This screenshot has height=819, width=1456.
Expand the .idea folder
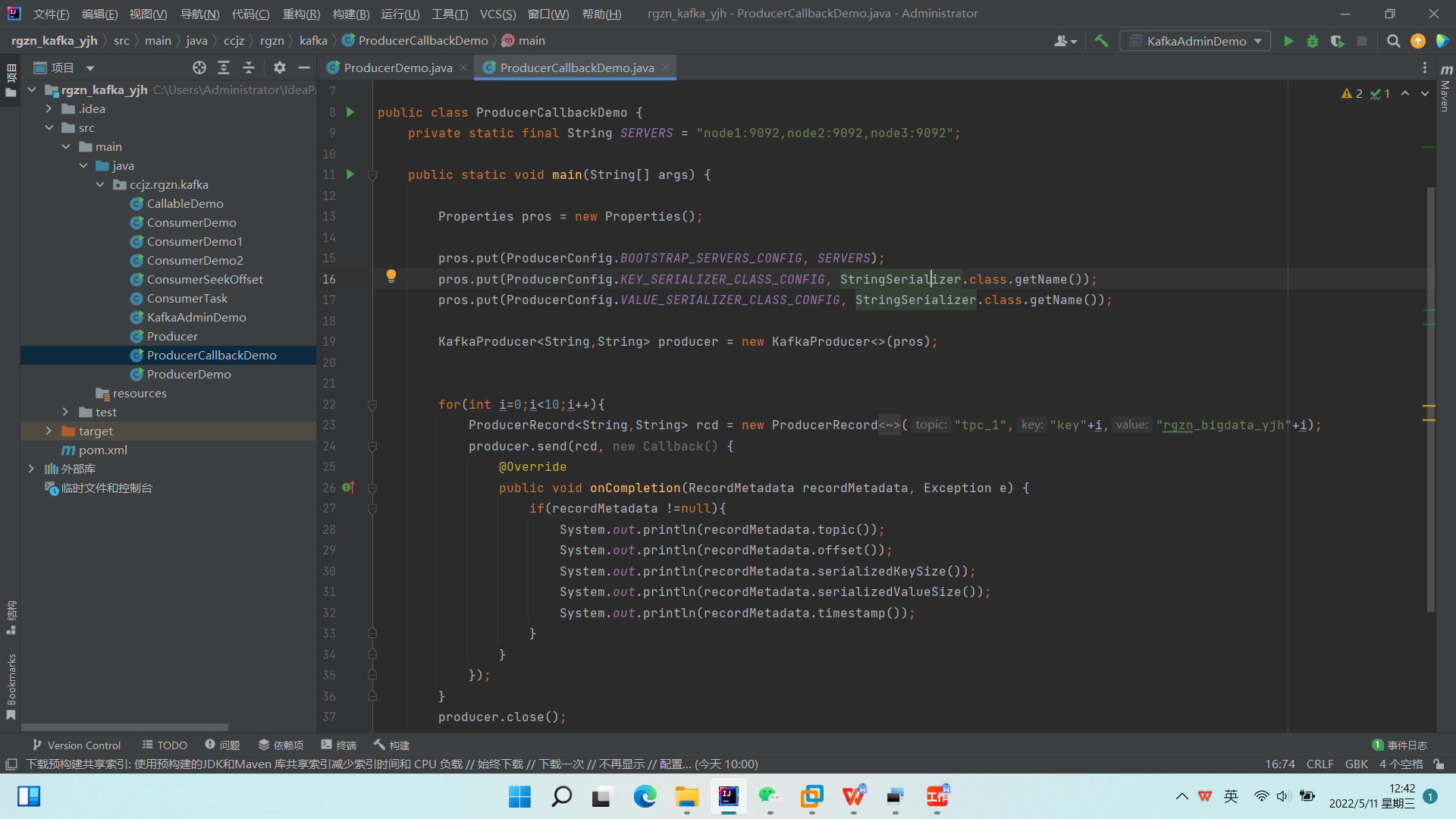tap(49, 108)
